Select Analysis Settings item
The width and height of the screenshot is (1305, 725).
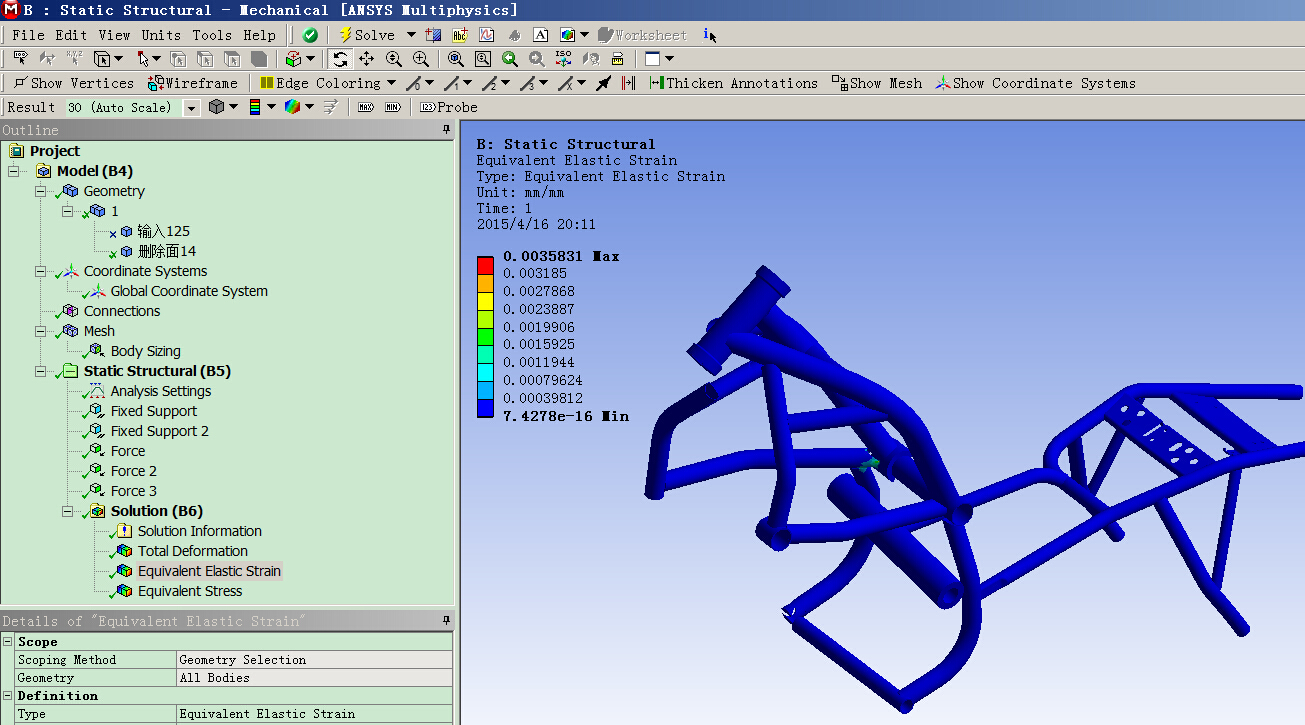pos(161,391)
